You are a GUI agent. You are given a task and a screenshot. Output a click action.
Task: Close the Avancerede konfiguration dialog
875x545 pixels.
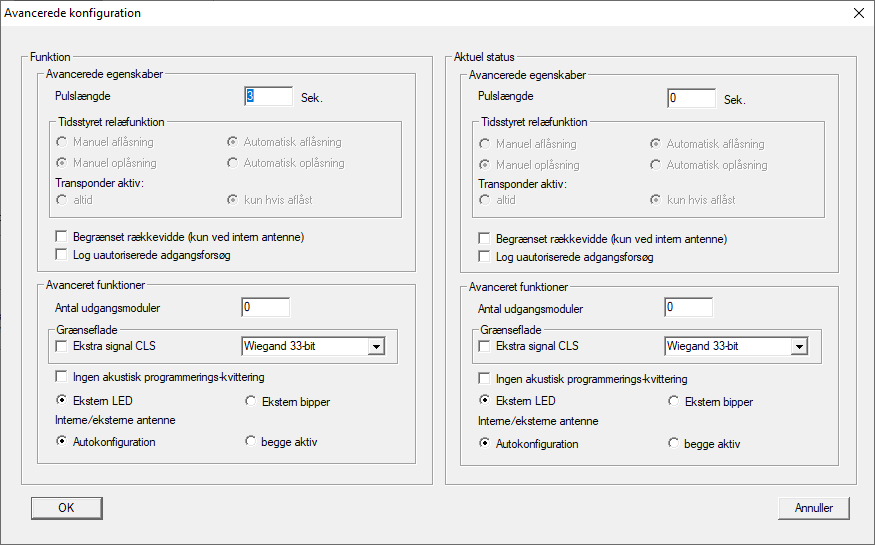(x=858, y=13)
